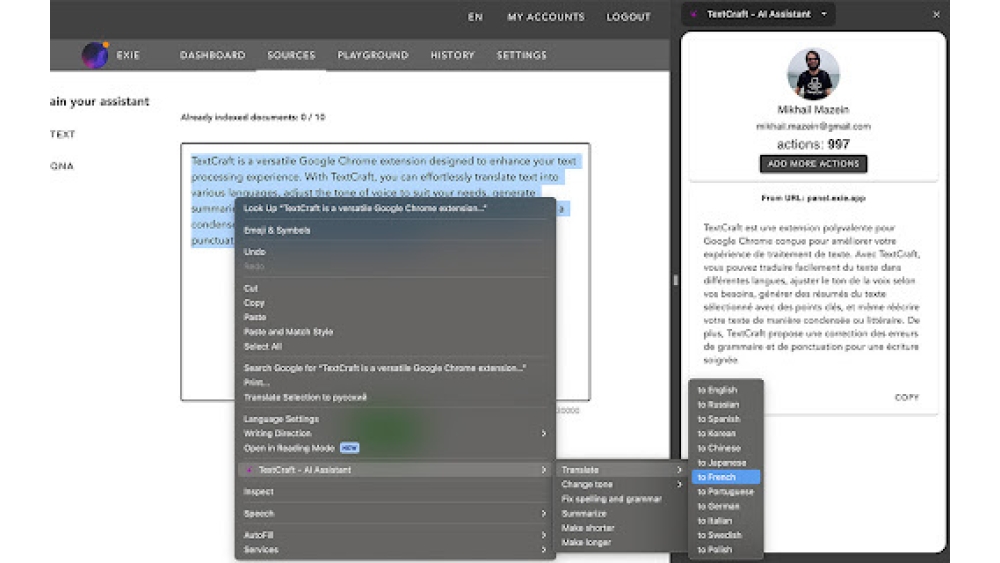Switch to the SOURCES tab
1000x563 pixels.
click(x=291, y=55)
